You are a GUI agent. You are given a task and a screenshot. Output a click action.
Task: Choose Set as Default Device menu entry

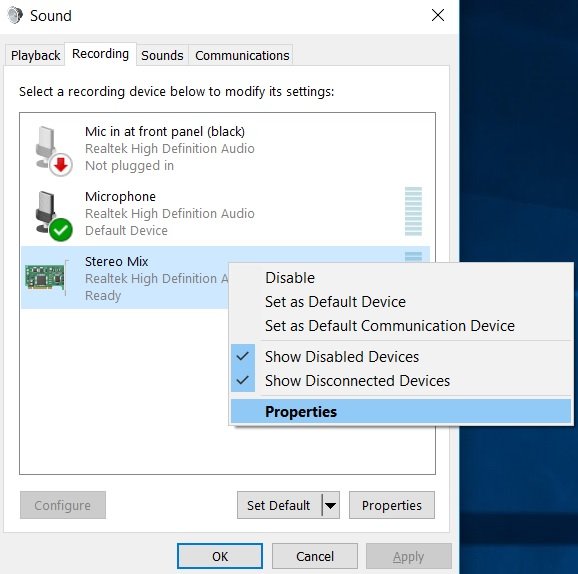tap(401, 302)
